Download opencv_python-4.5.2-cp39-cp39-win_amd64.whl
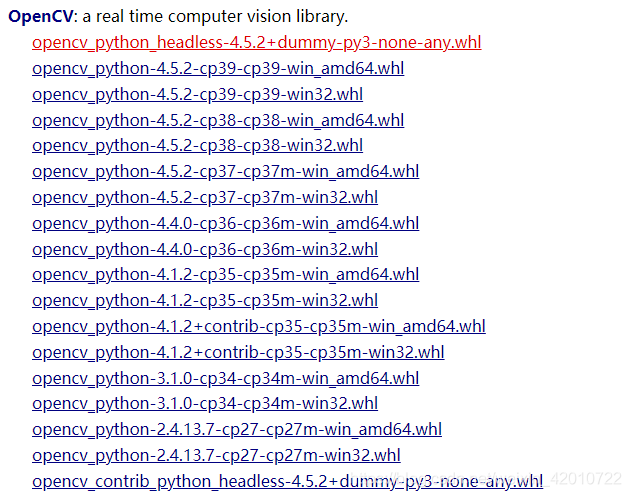Viewport: 631px width, 497px height. (218, 68)
